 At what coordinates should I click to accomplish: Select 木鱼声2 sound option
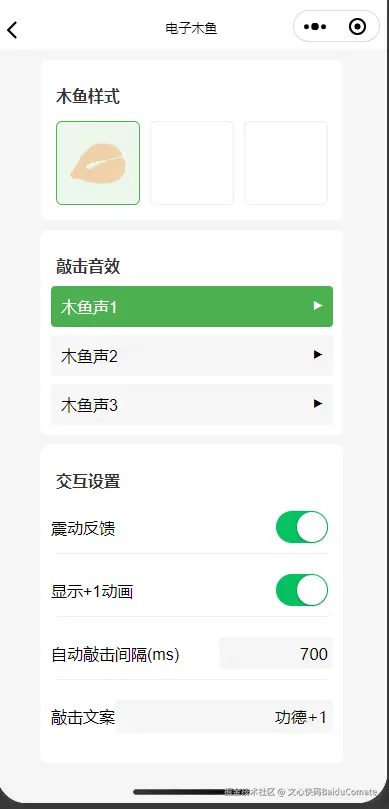click(192, 355)
